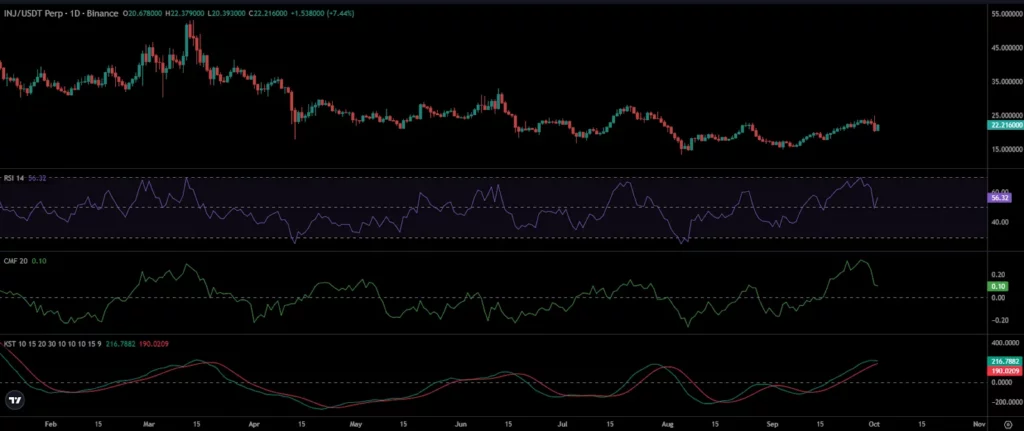
Task: Click the red 190.0209 KST signal tag
Action: tap(1005, 370)
